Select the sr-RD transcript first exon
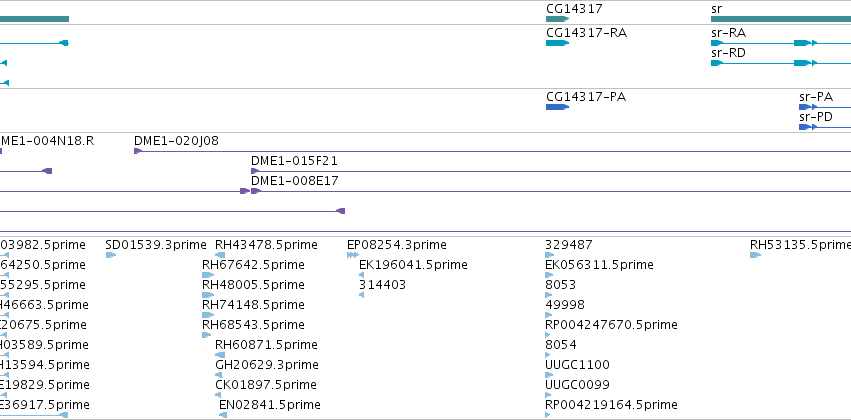Viewport: 851px width, 420px height. click(717, 63)
